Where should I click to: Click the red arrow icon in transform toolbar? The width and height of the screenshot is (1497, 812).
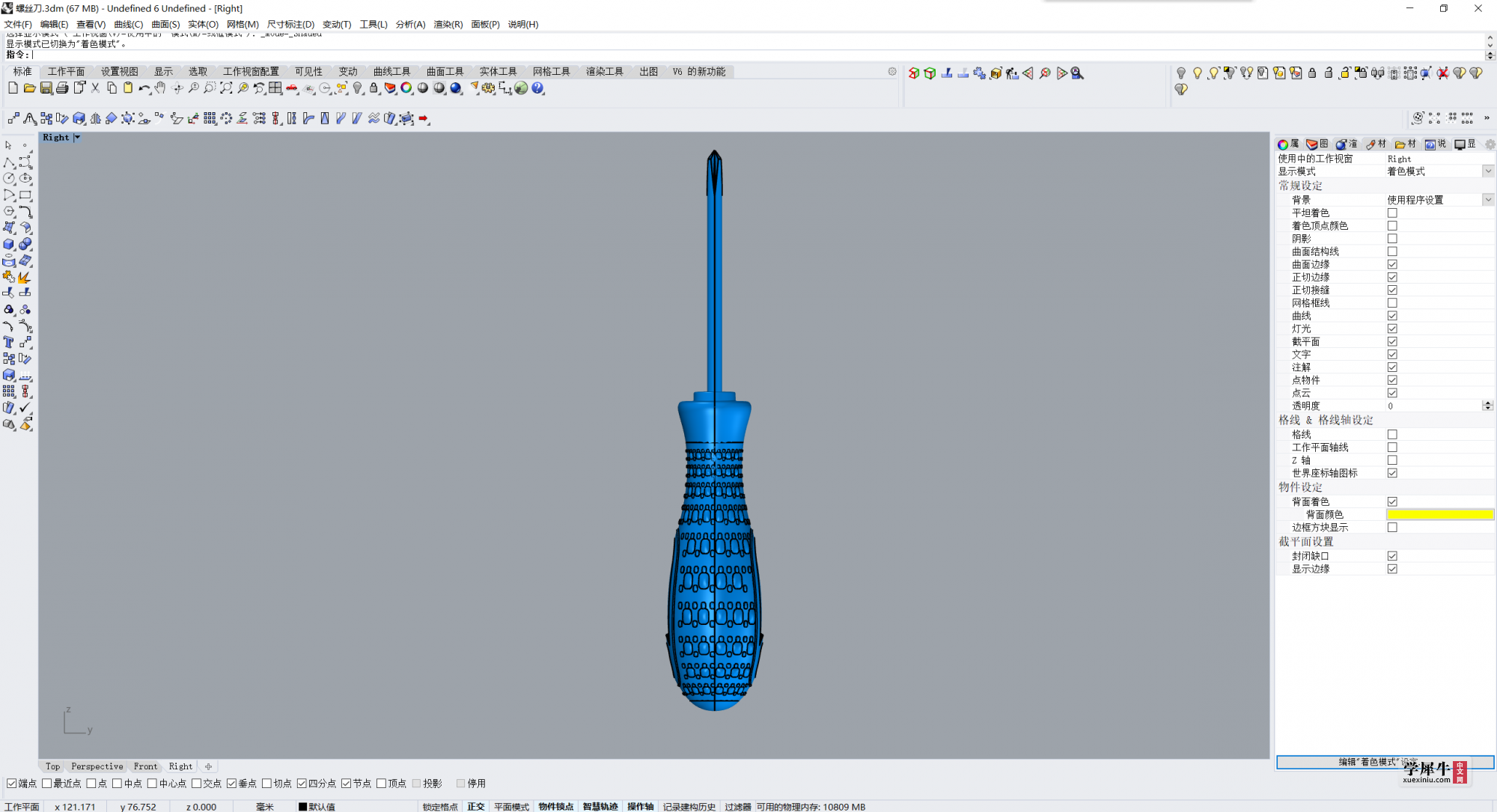tap(424, 118)
